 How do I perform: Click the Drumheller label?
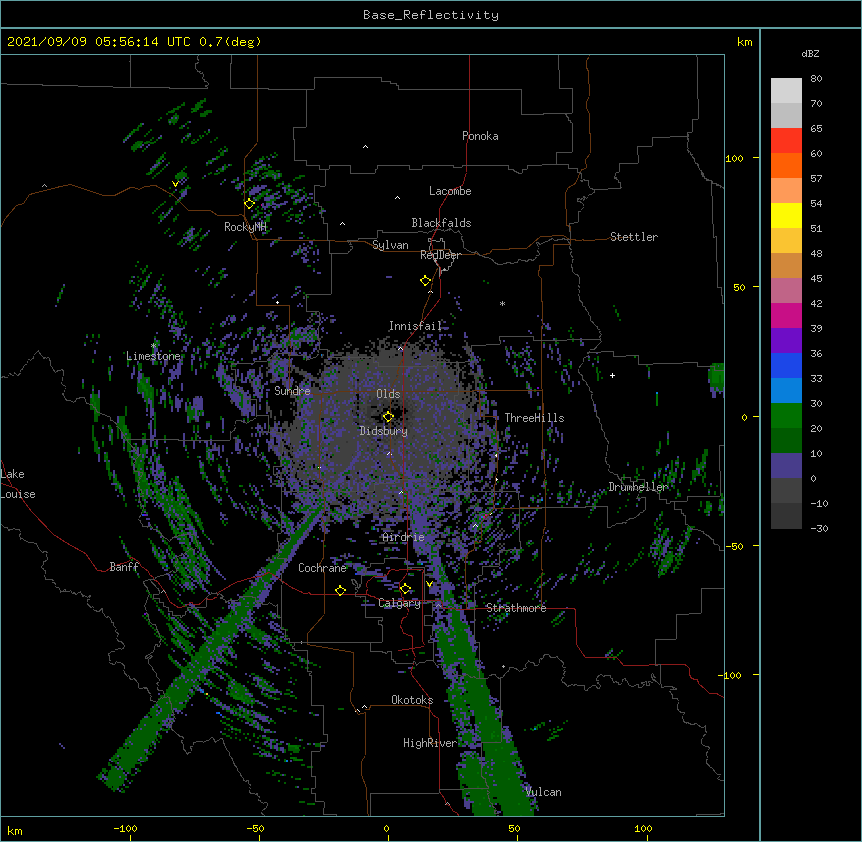(638, 487)
